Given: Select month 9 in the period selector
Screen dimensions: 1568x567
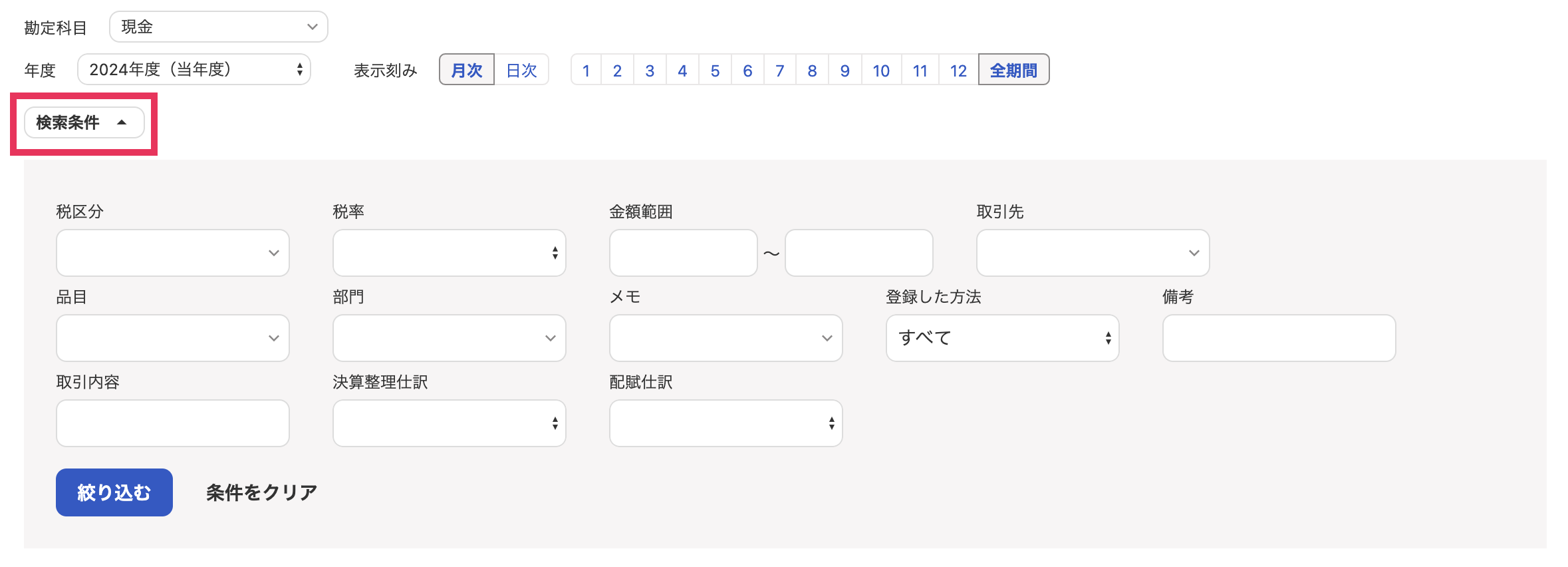Looking at the screenshot, I should coord(845,70).
